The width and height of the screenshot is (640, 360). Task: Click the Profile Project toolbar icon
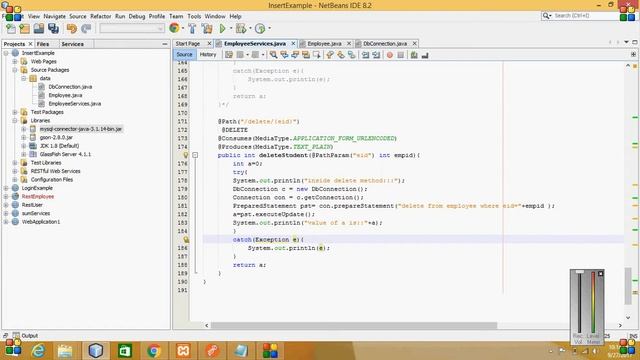tap(260, 29)
